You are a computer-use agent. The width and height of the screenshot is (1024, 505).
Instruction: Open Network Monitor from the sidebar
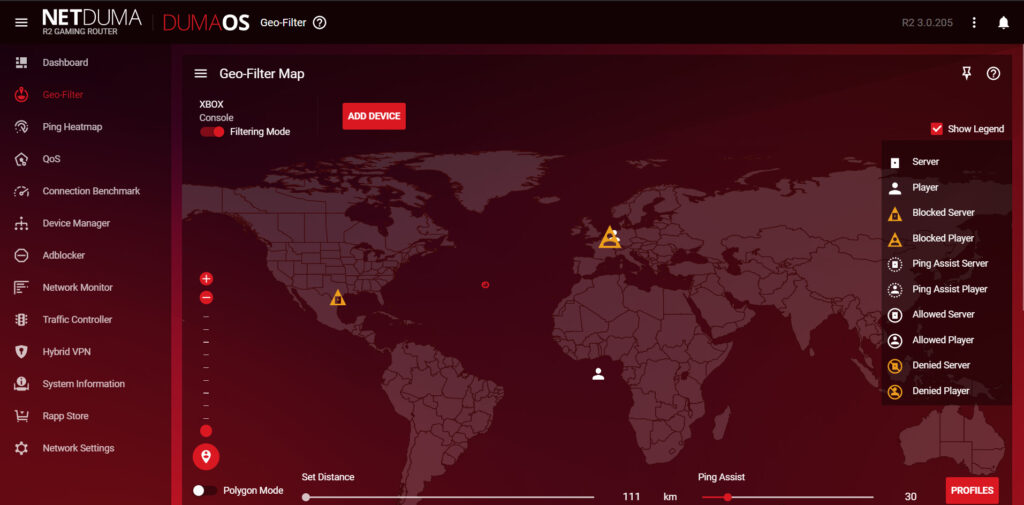coord(78,287)
